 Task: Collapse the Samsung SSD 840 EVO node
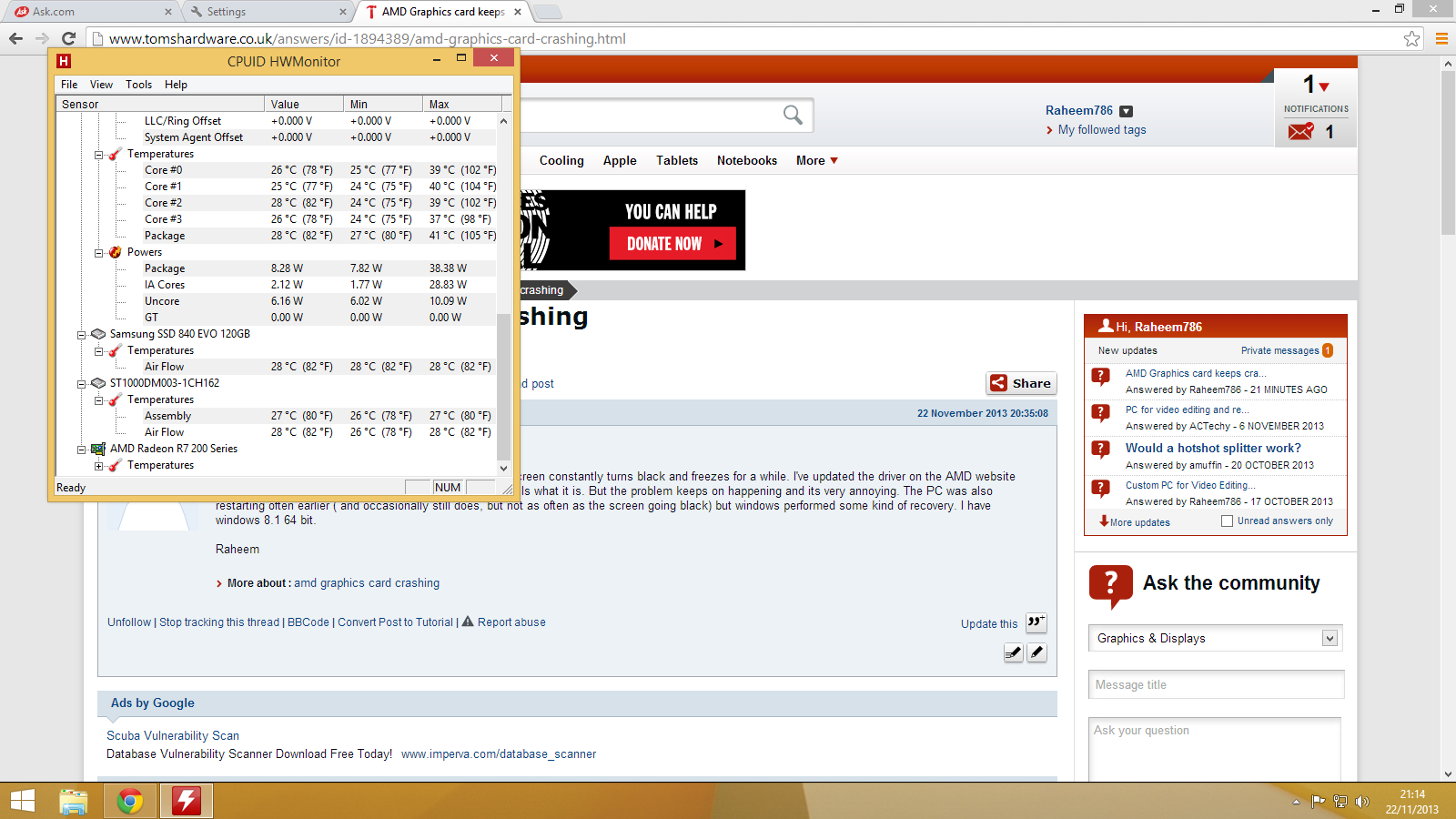coord(81,334)
